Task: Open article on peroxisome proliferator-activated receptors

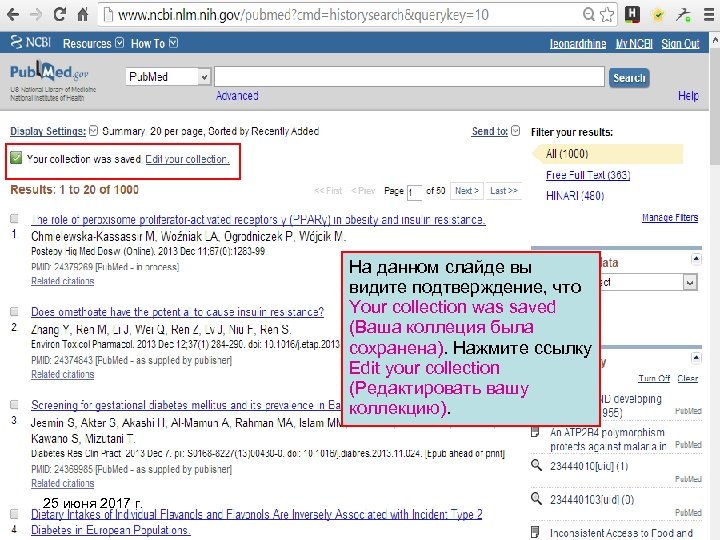Action: click(x=258, y=220)
